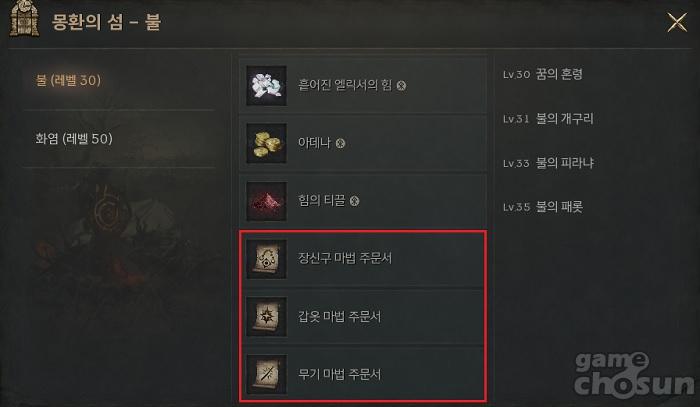Select the 불 (레벨 30) tab
Screen dimensions: 700x407
(x=68, y=81)
